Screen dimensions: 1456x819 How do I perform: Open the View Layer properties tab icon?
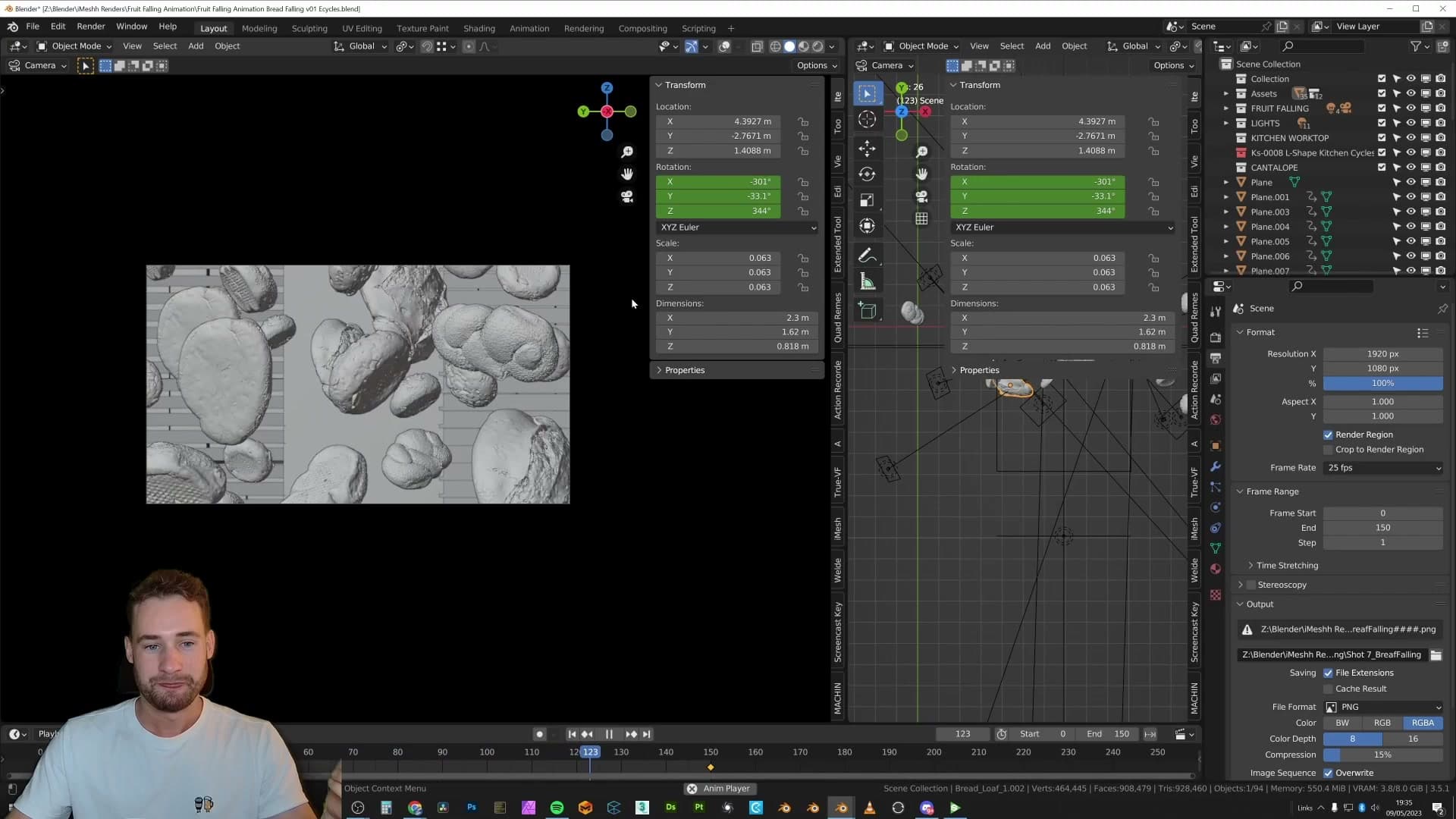coord(1216,378)
